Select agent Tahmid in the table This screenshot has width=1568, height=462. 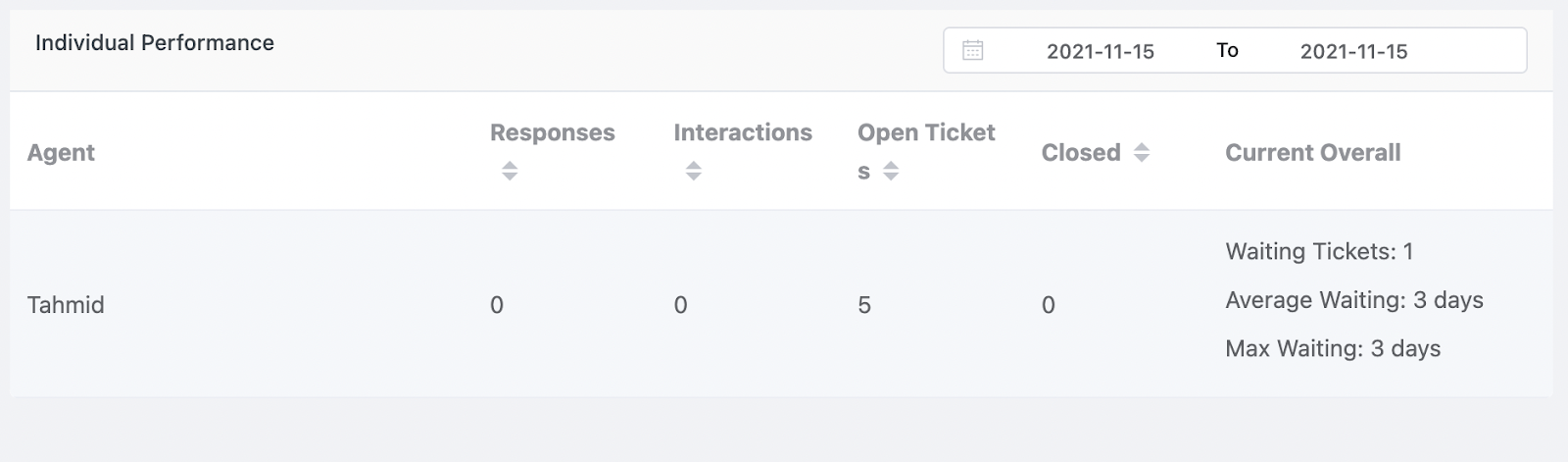tap(66, 304)
